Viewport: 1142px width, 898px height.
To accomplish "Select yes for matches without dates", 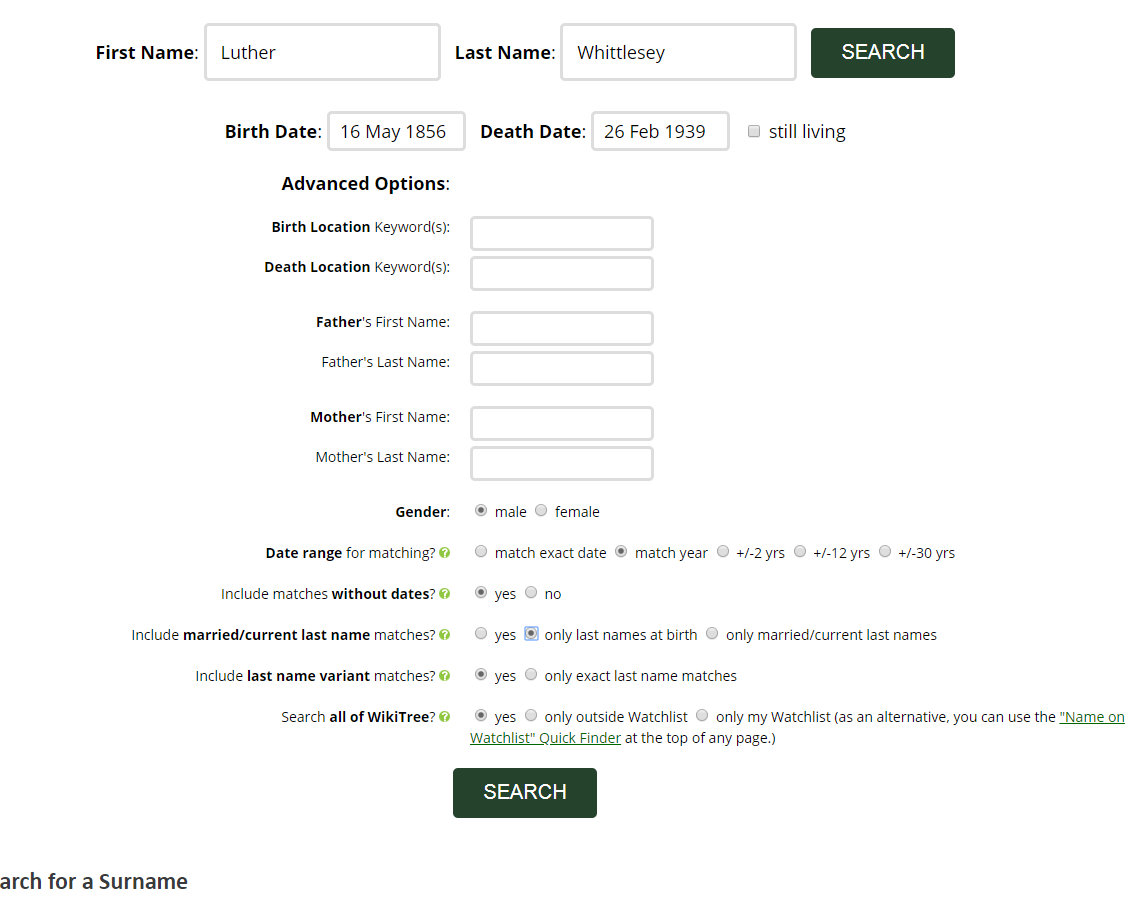I will point(481,592).
